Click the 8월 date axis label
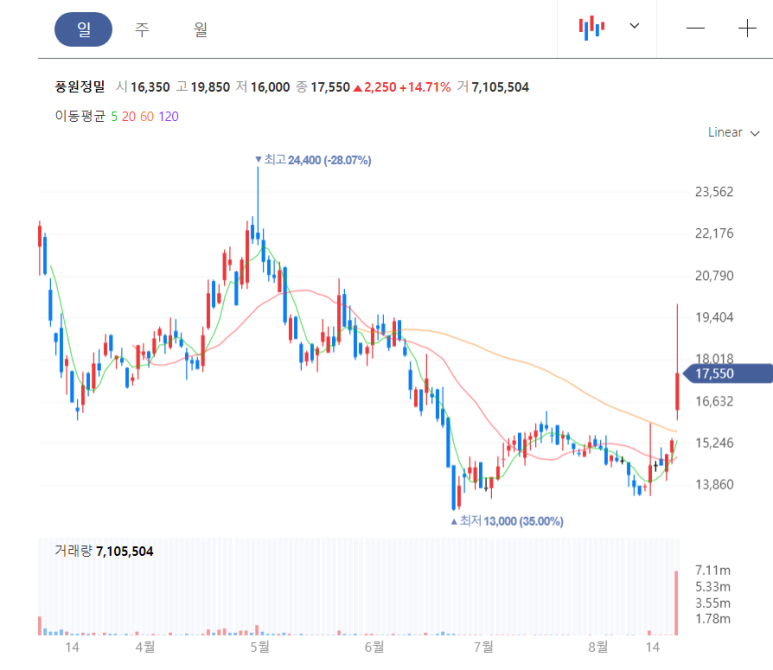The image size is (773, 670). point(598,647)
